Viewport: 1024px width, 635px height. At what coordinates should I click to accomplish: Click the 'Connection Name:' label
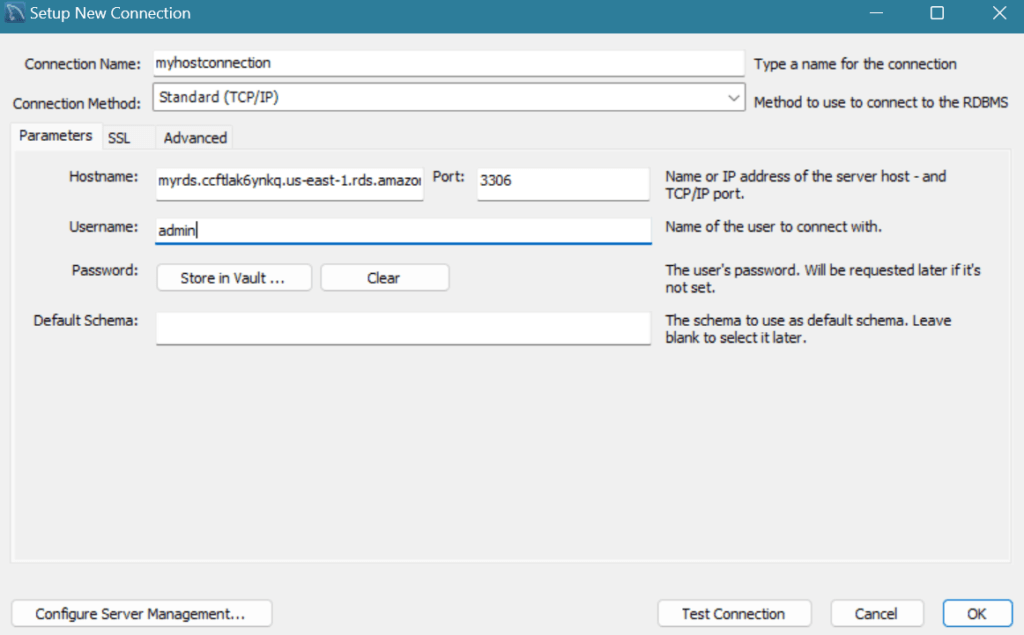82,64
